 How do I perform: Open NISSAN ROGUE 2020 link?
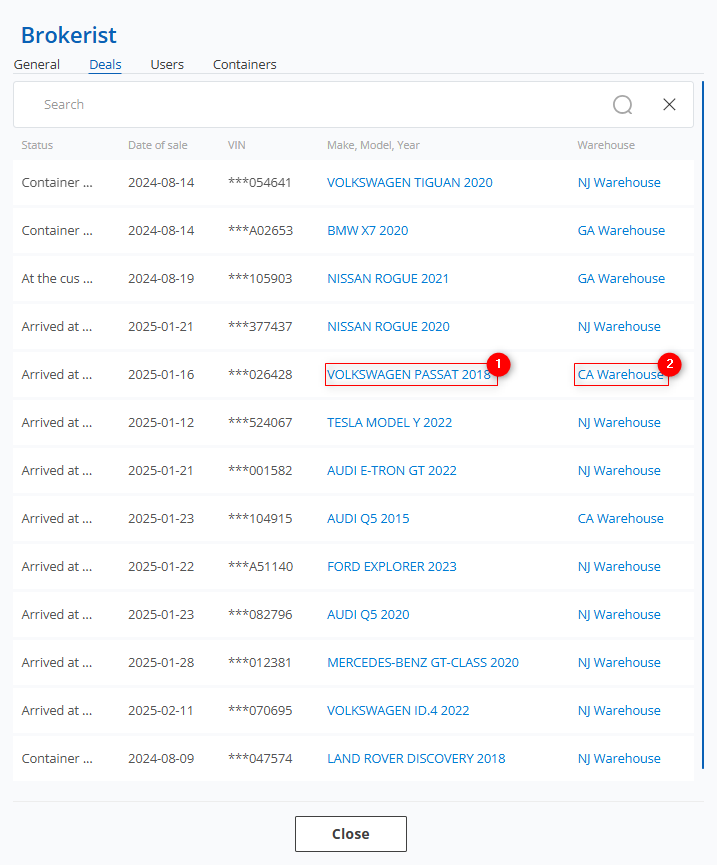point(388,327)
